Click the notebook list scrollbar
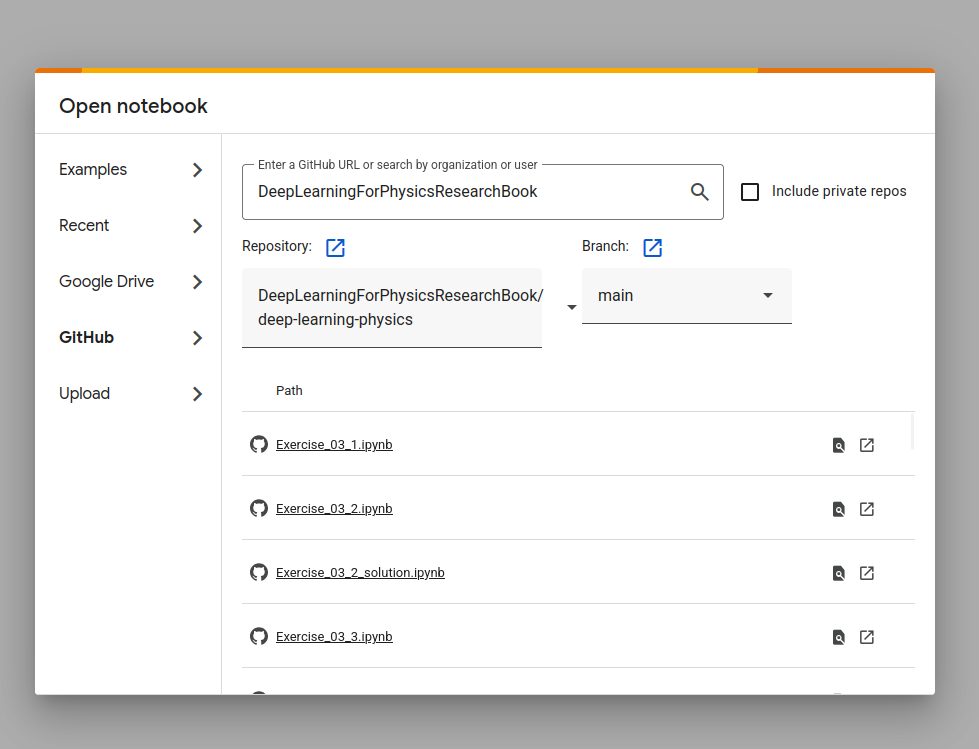Viewport: 979px width, 749px height. [912, 431]
